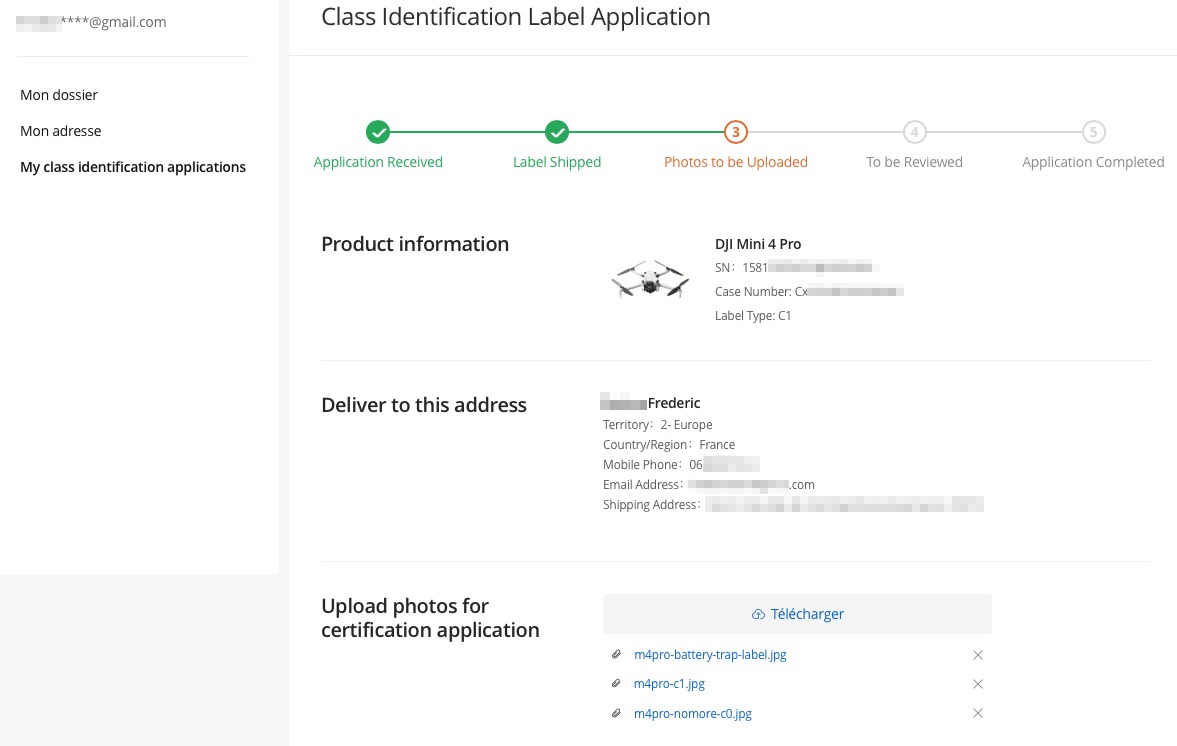Screen dimensions: 1177x746
Task: Select step 4 To be Reviewed circle
Action: pyautogui.click(x=914, y=132)
